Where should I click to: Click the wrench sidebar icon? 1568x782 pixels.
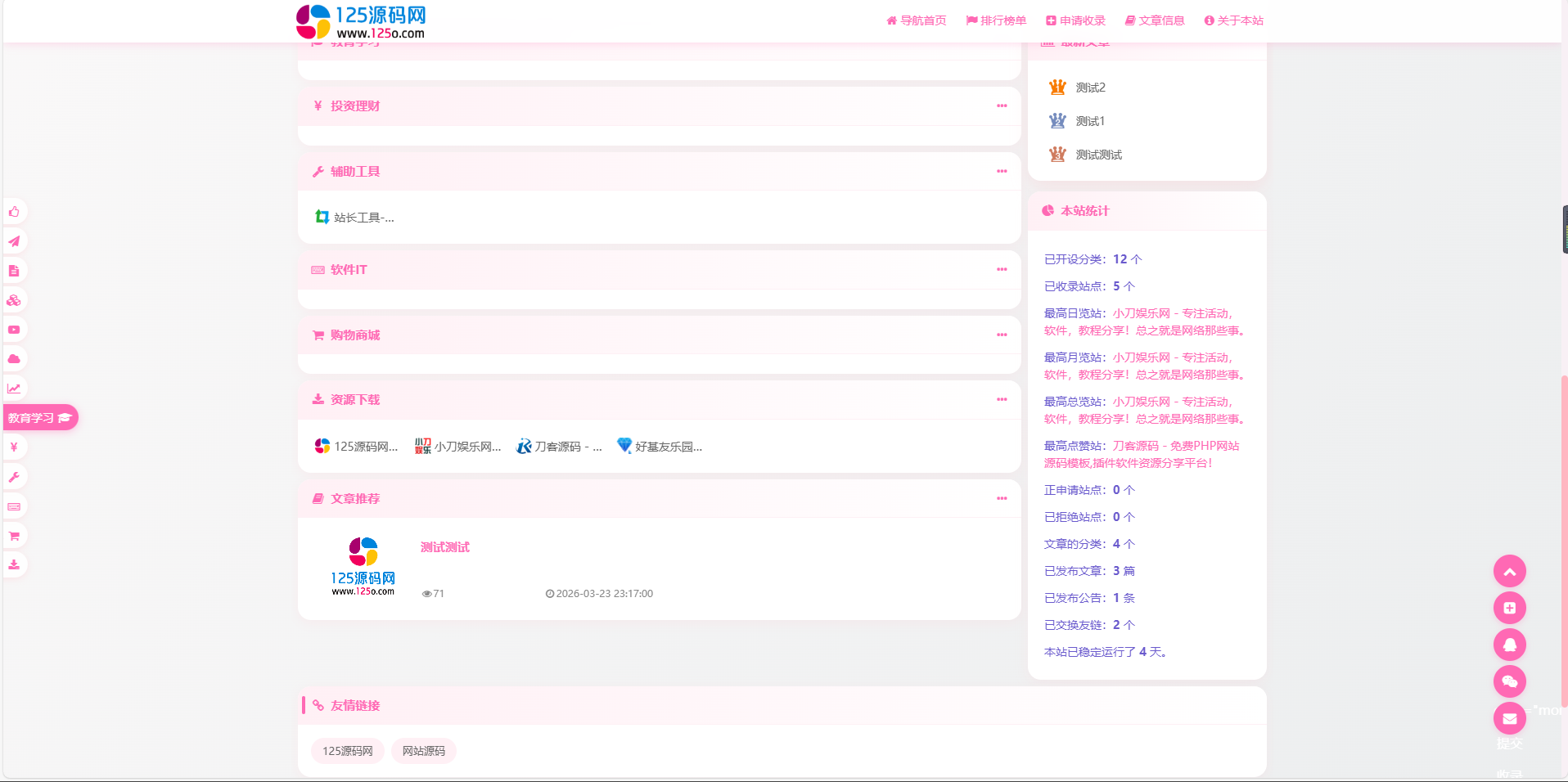pyautogui.click(x=14, y=477)
